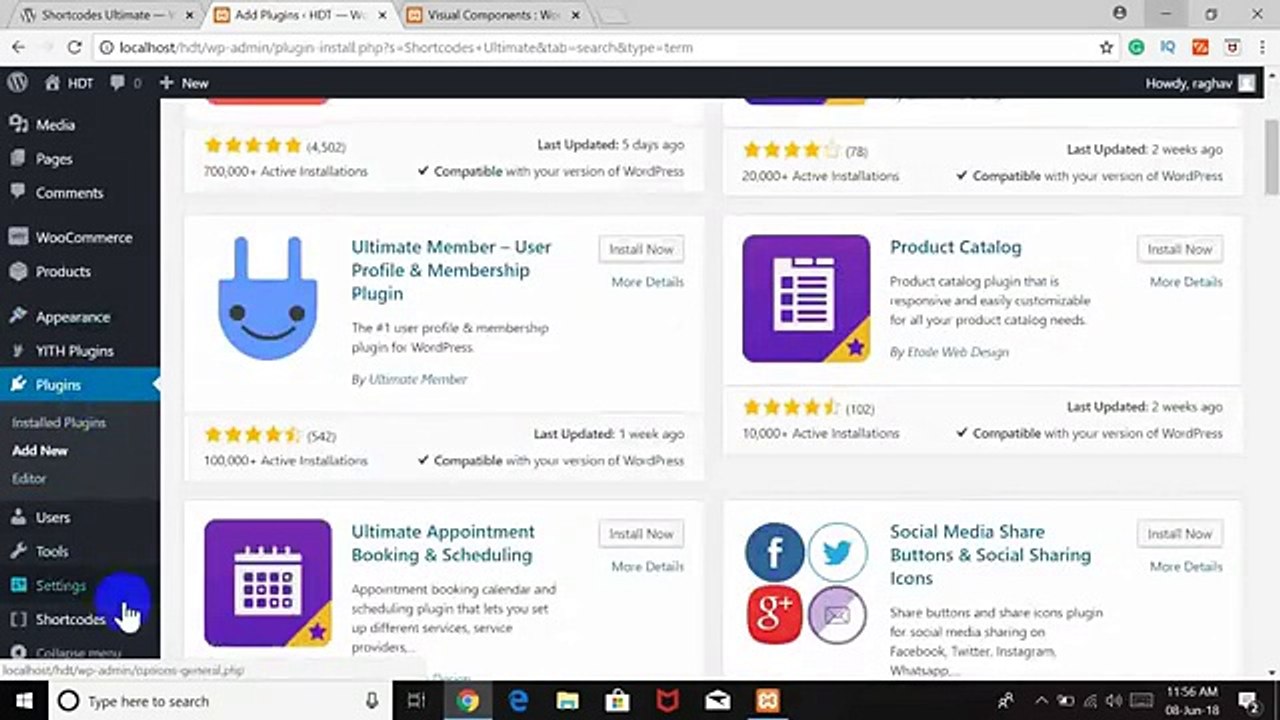Click the social sharing icons thumbnail
This screenshot has width=1280, height=720.
tap(806, 582)
